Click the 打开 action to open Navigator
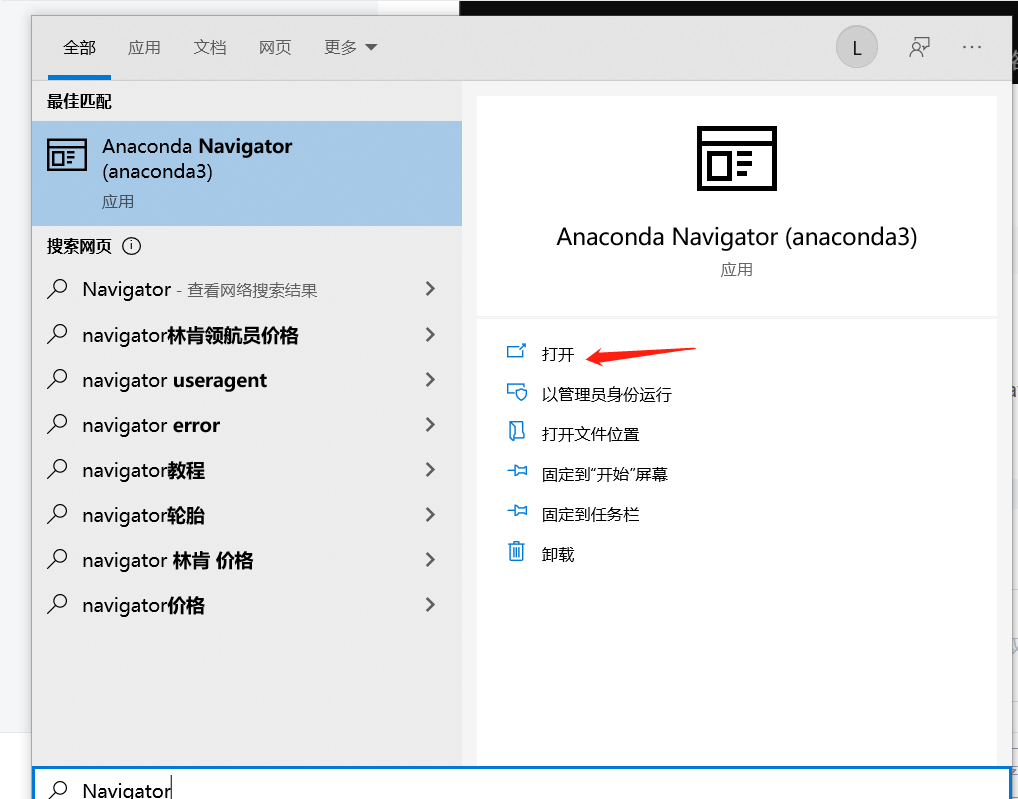 click(x=558, y=354)
